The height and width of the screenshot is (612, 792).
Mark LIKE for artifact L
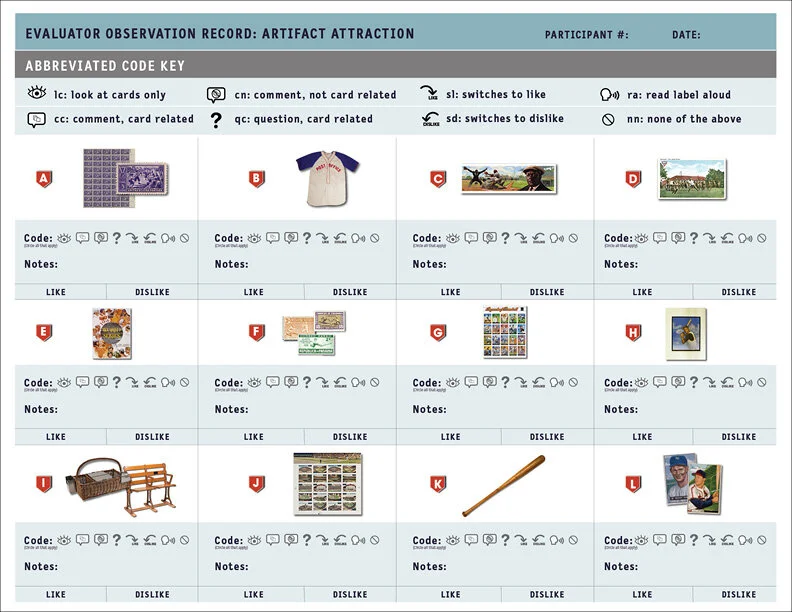pos(642,594)
